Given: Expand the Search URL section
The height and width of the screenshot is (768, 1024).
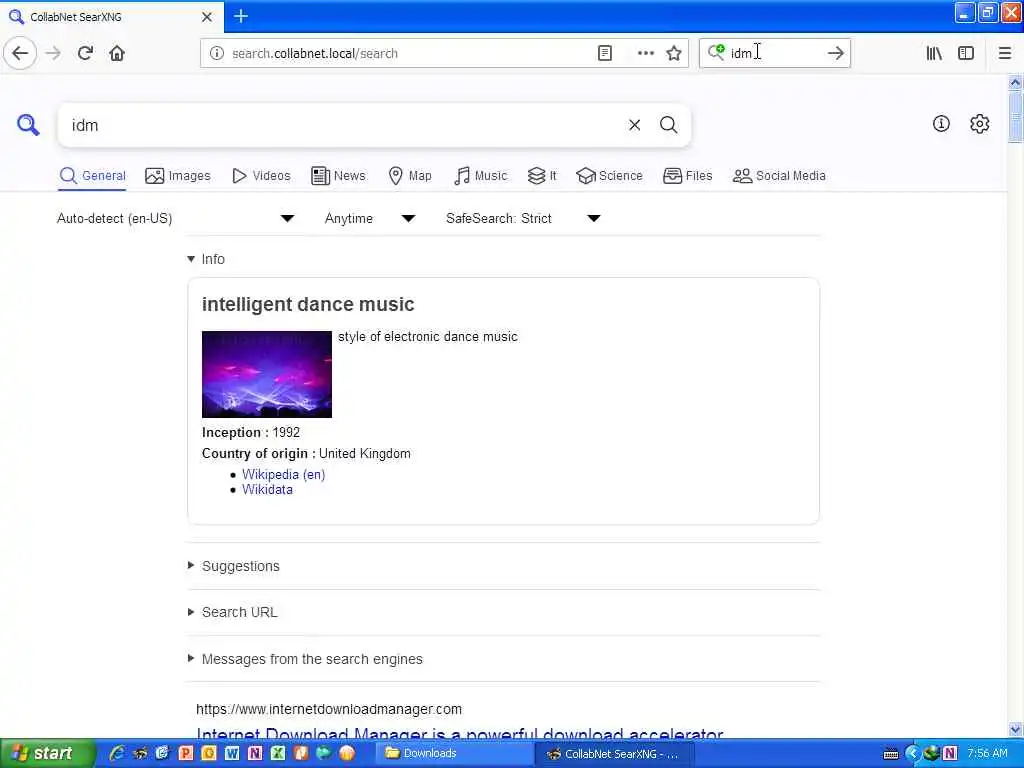Looking at the screenshot, I should click(x=232, y=613).
